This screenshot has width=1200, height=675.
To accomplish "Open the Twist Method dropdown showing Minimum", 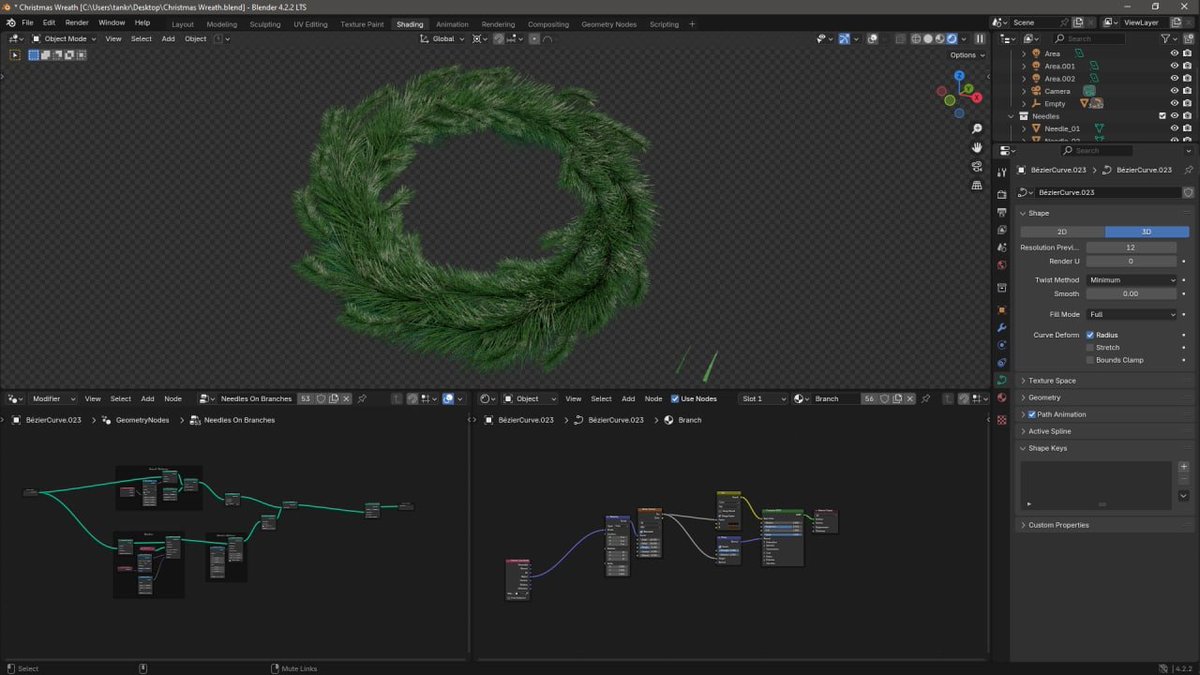I will pos(1132,280).
